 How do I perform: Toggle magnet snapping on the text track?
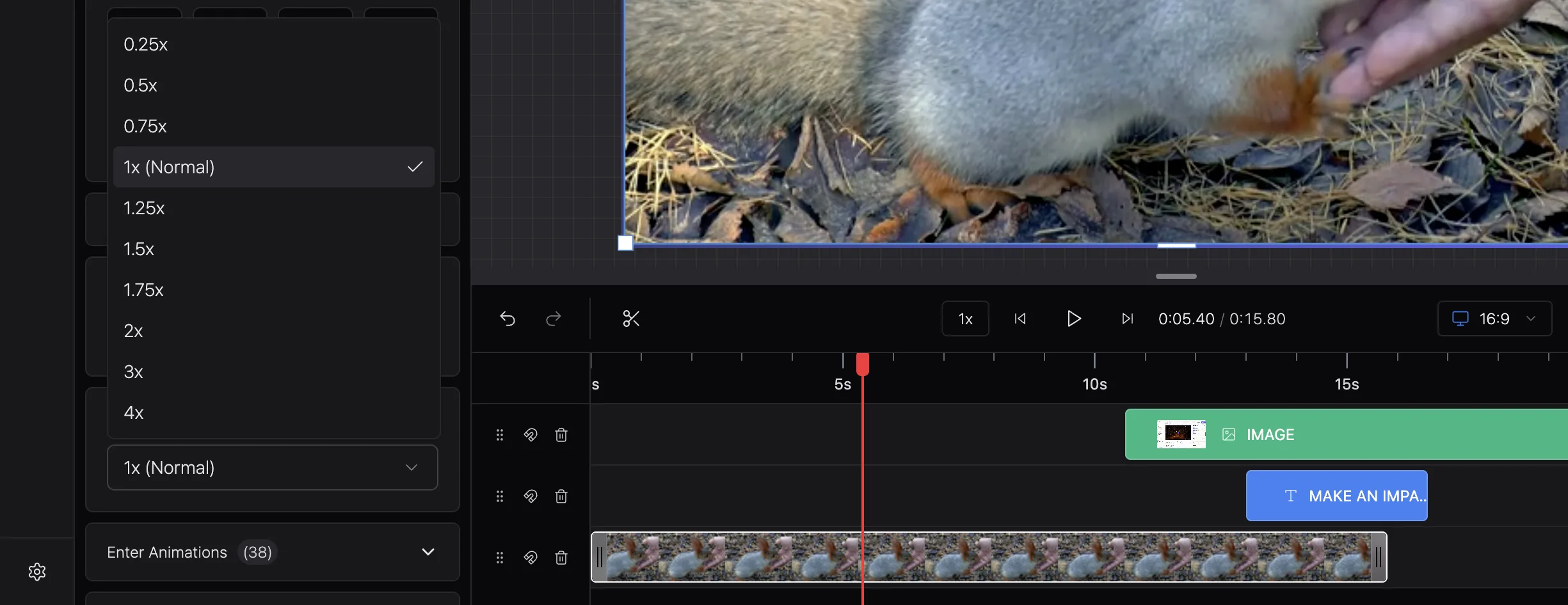tap(531, 496)
